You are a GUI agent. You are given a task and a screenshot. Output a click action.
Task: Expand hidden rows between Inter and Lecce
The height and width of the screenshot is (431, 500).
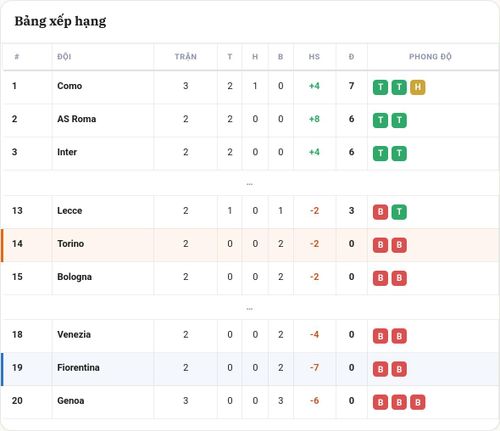[249, 184]
